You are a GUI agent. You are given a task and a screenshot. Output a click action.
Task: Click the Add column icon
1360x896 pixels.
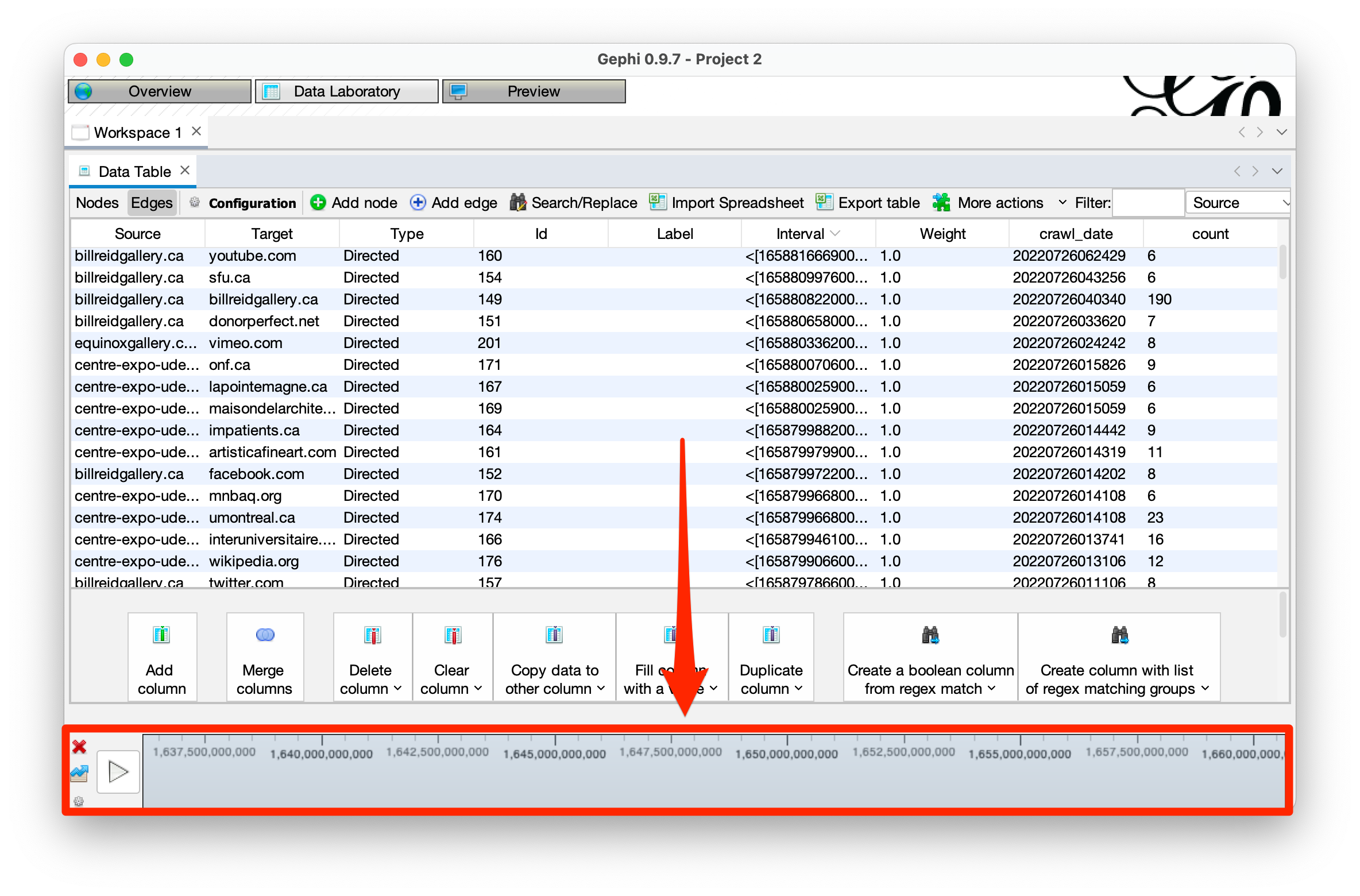point(161,635)
